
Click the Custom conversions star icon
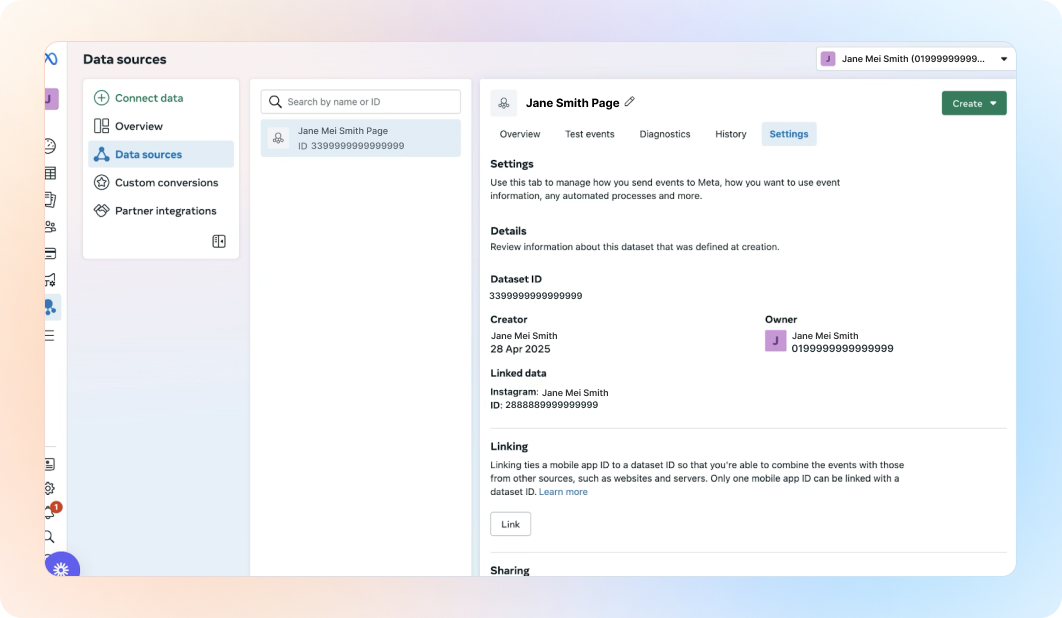point(102,182)
